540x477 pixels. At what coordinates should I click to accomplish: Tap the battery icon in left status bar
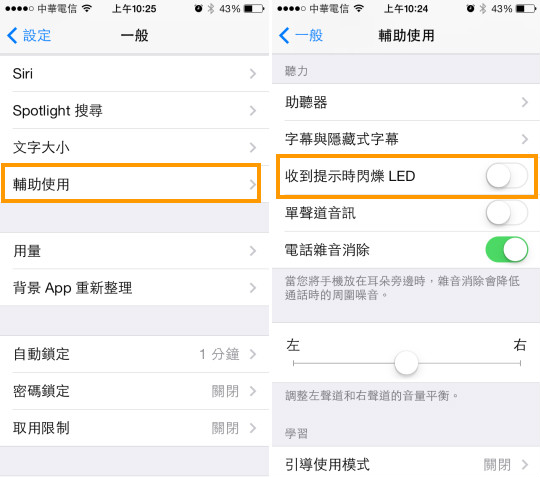[254, 9]
